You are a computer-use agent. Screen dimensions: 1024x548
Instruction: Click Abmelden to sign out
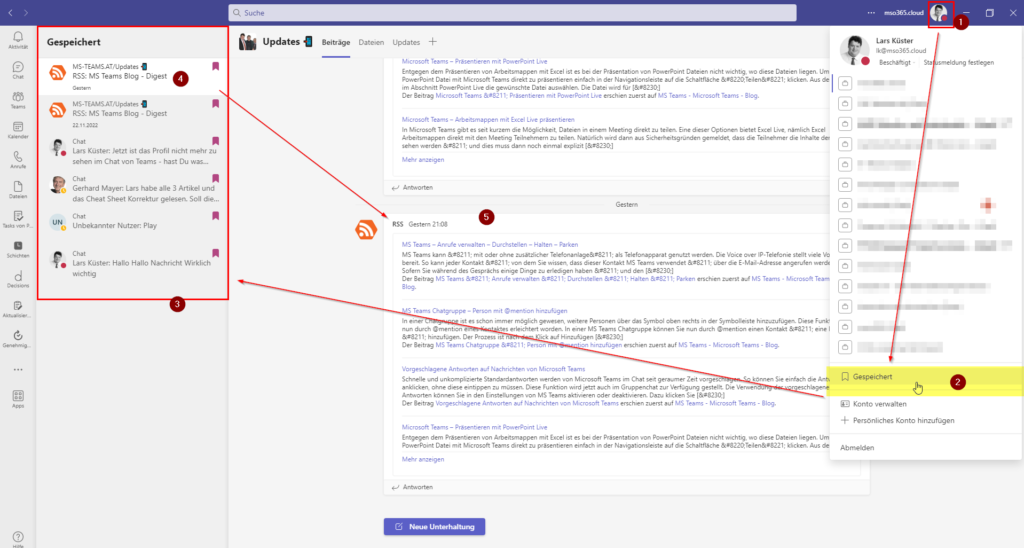857,448
